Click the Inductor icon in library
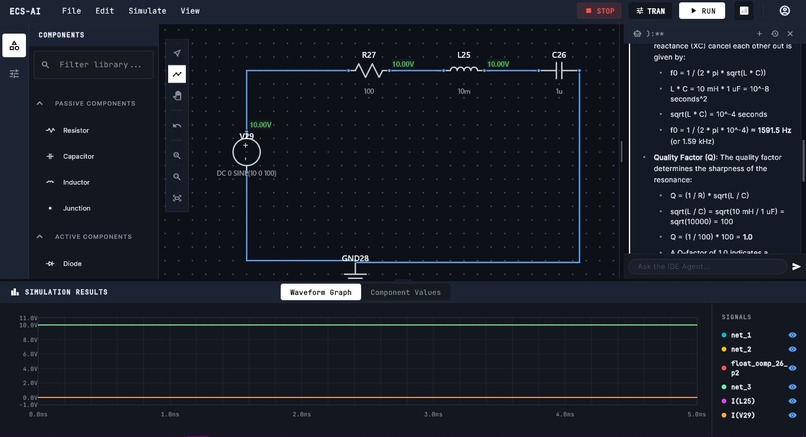Screen dimensions: 806x437 click(x=50, y=182)
